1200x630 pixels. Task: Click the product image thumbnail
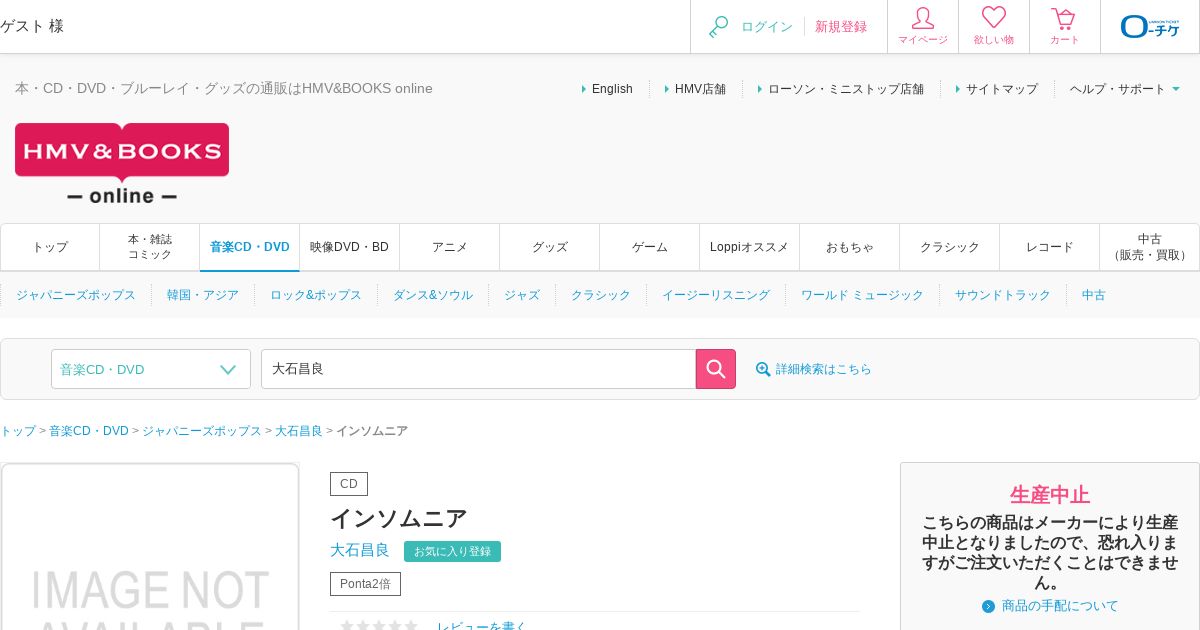click(150, 547)
